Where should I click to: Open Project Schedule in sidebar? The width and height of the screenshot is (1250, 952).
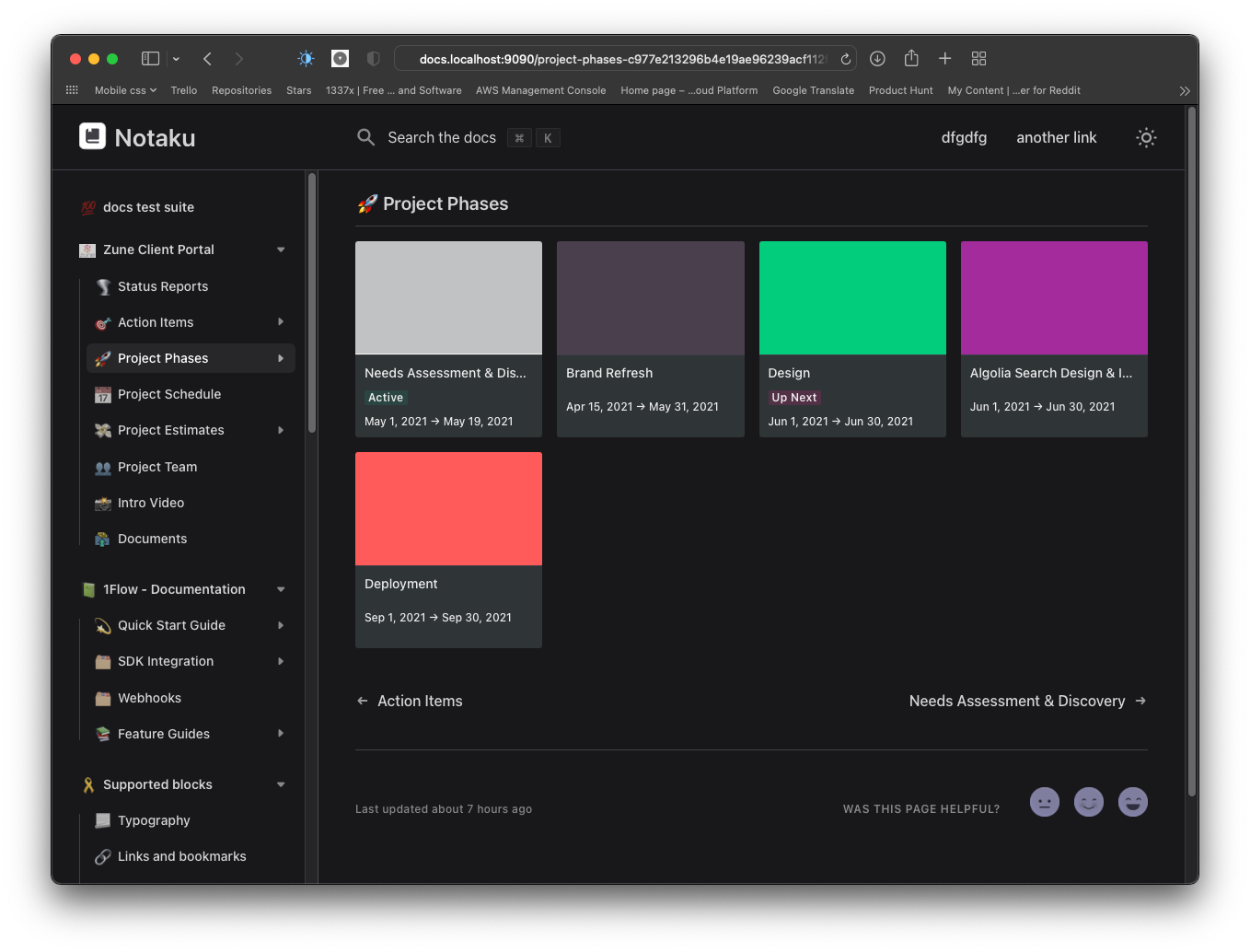[x=169, y=394]
